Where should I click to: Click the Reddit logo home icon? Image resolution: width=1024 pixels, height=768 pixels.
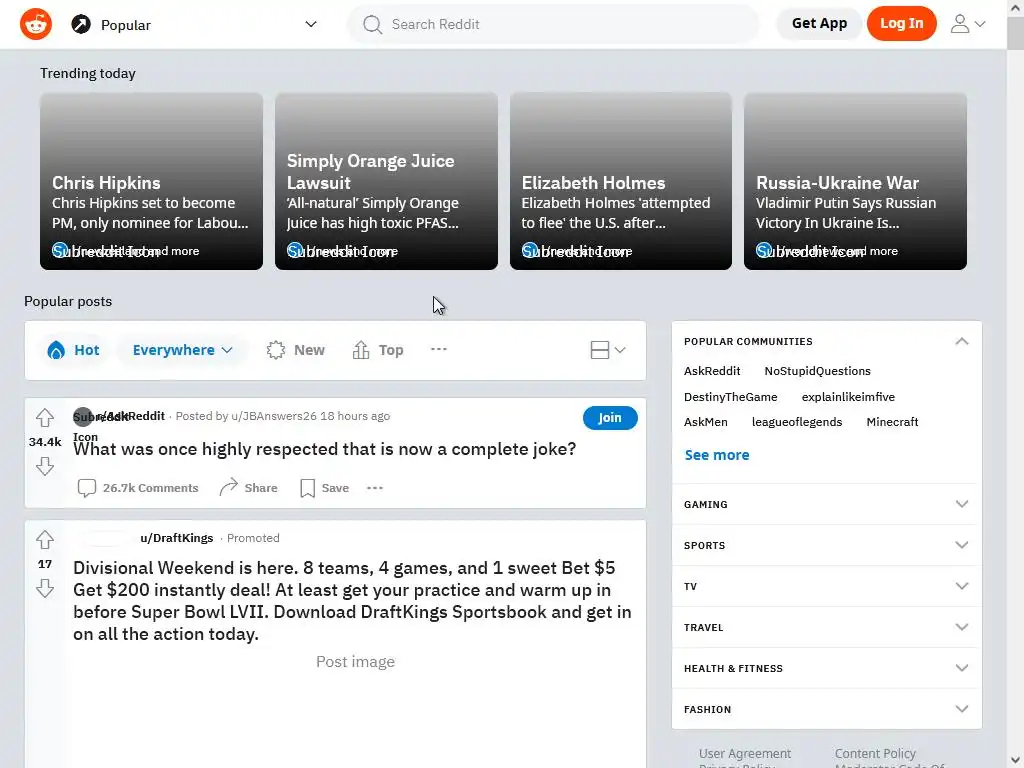(36, 24)
